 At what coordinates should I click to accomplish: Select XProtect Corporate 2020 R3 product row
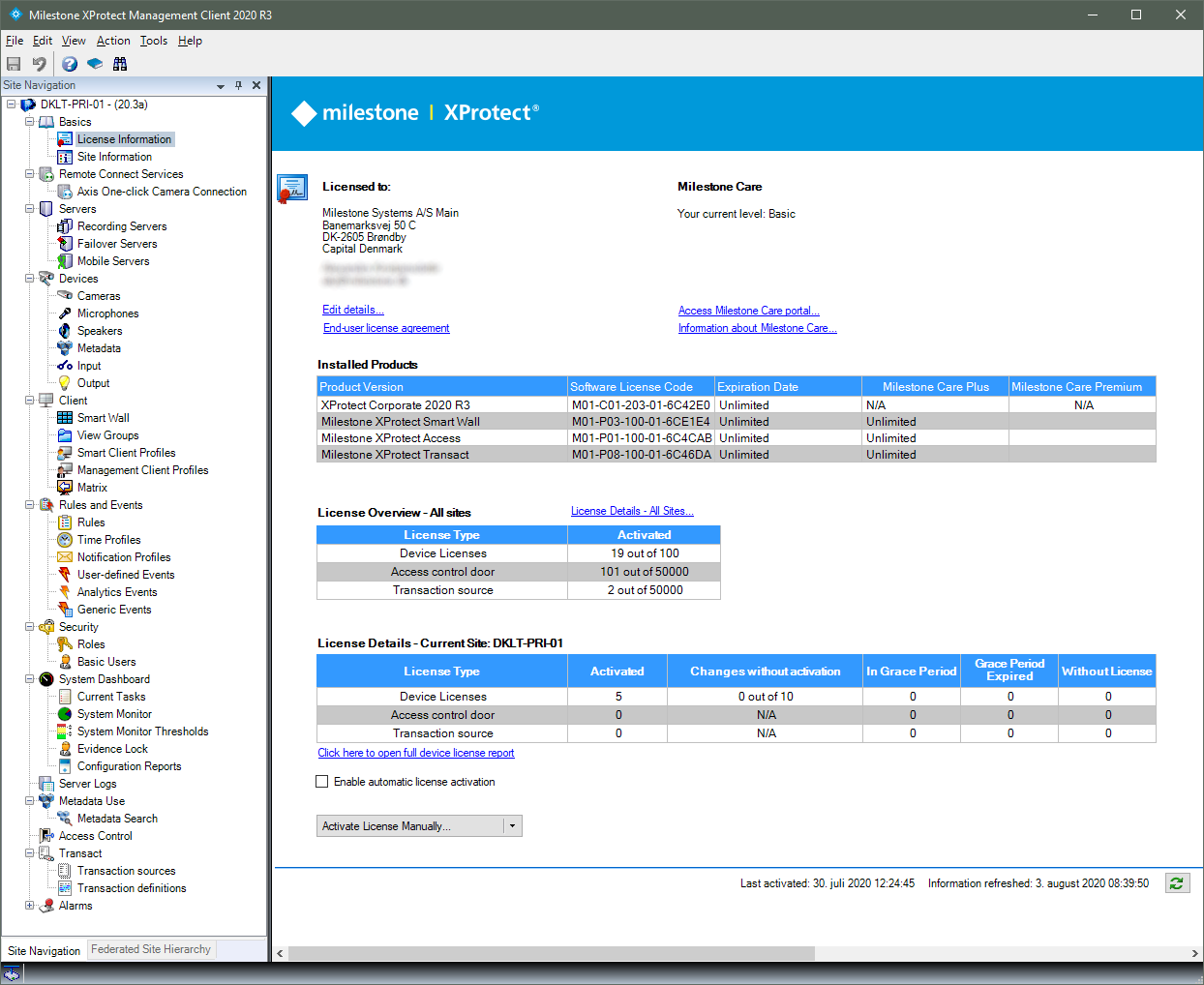pyautogui.click(x=737, y=405)
